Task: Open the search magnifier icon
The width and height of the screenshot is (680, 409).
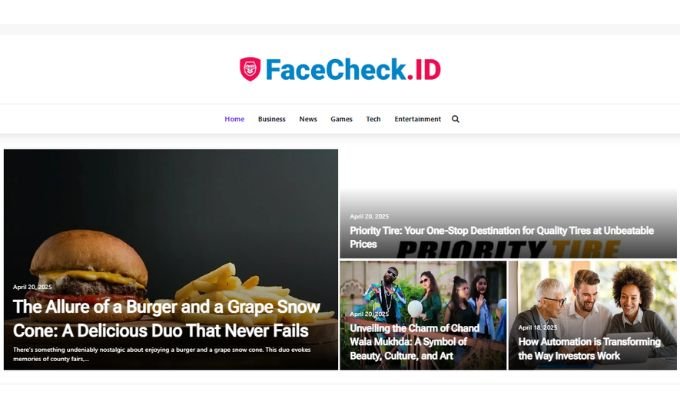Action: pos(455,119)
